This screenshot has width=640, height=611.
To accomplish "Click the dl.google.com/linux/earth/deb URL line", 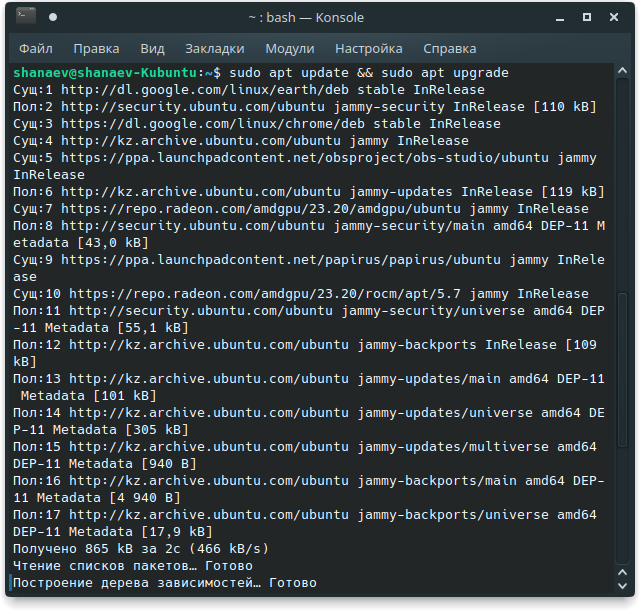I will (x=249, y=90).
